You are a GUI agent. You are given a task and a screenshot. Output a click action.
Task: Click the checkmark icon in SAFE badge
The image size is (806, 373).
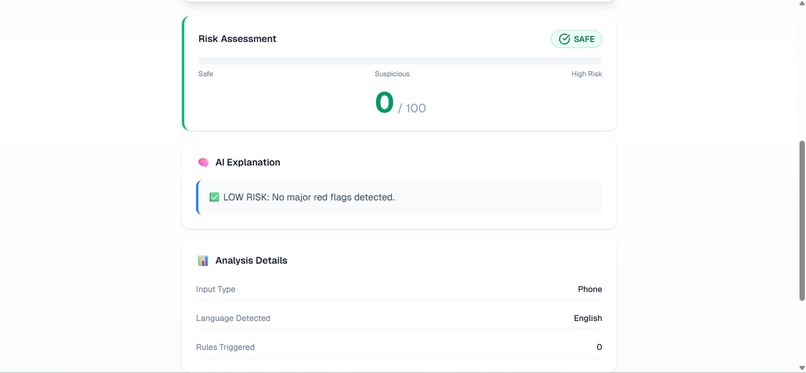(x=564, y=39)
